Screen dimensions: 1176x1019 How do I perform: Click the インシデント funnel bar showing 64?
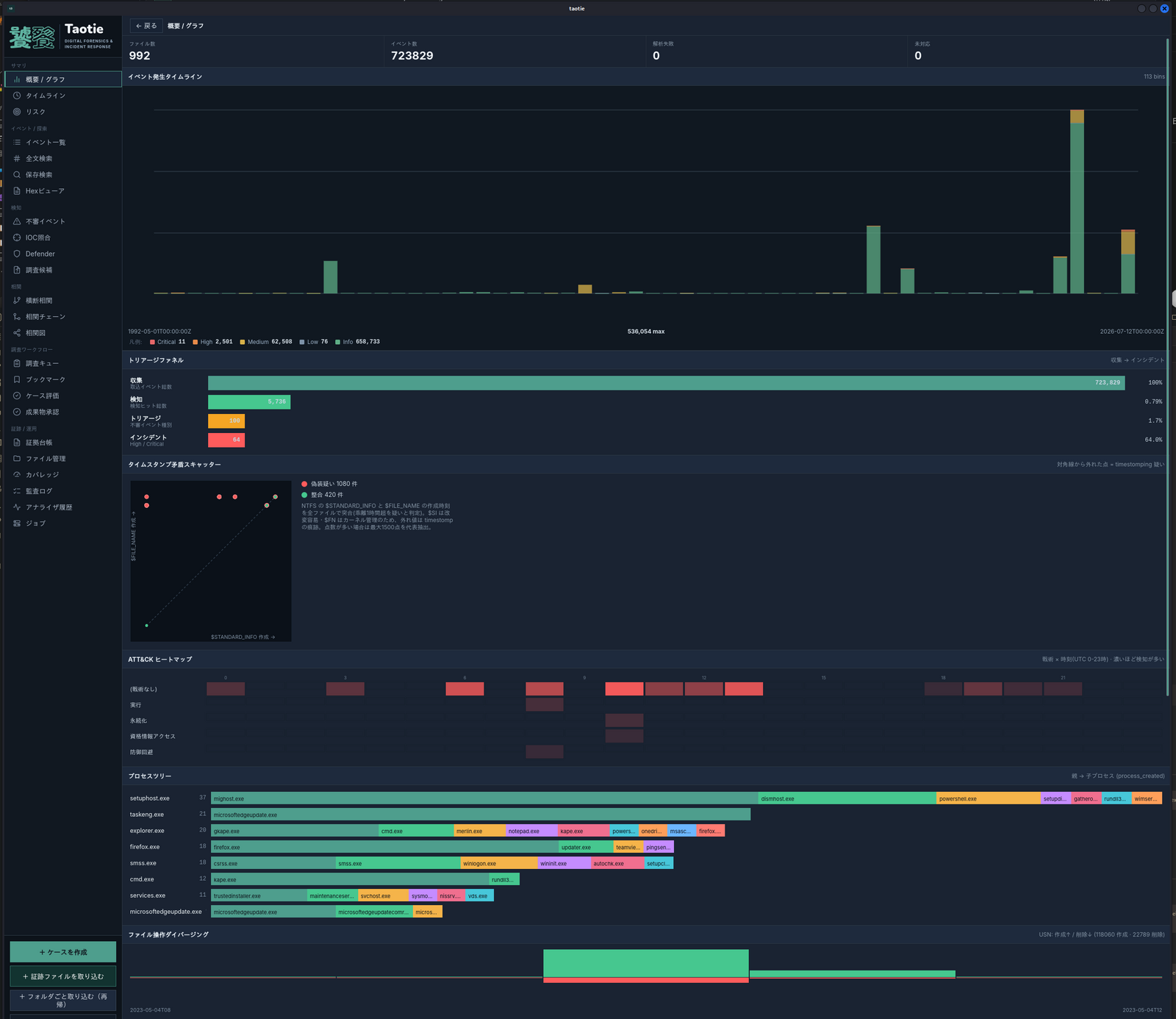tap(226, 440)
